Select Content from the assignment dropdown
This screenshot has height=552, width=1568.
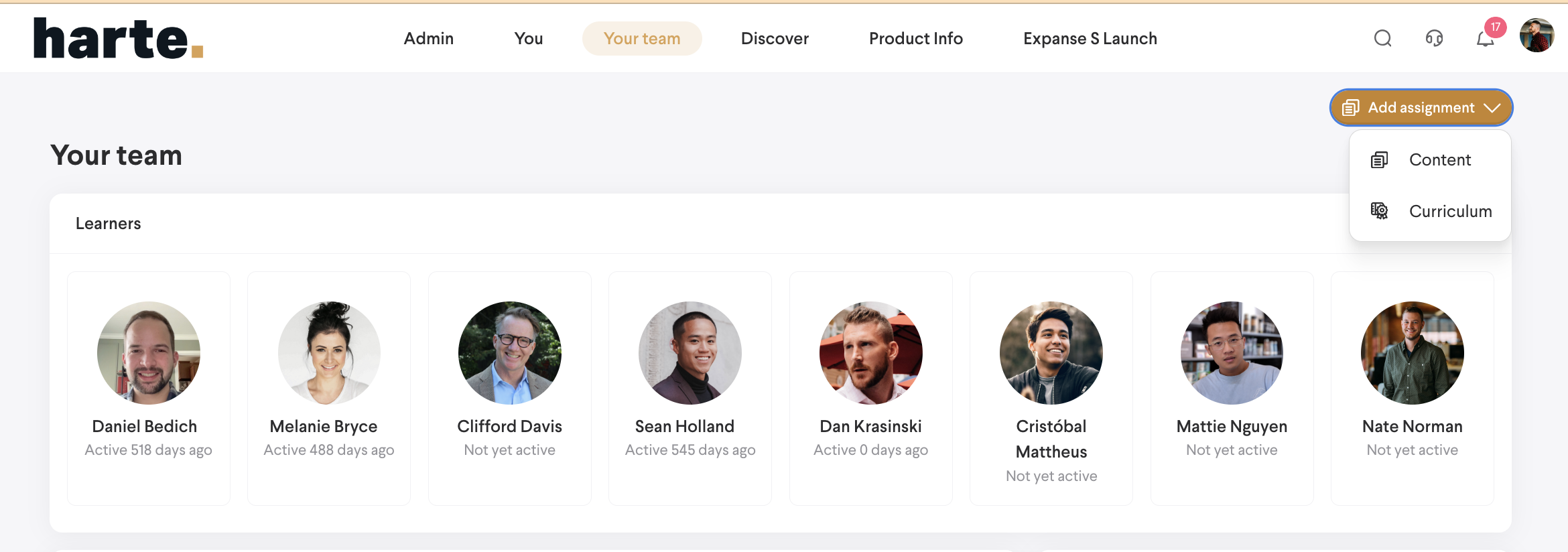[x=1439, y=160]
